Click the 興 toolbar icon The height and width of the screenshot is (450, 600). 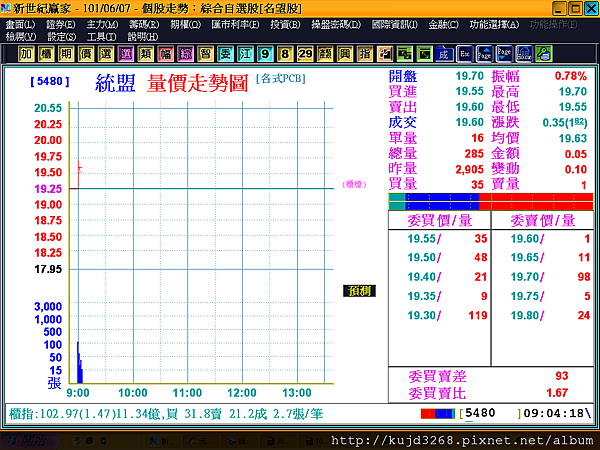(345, 54)
